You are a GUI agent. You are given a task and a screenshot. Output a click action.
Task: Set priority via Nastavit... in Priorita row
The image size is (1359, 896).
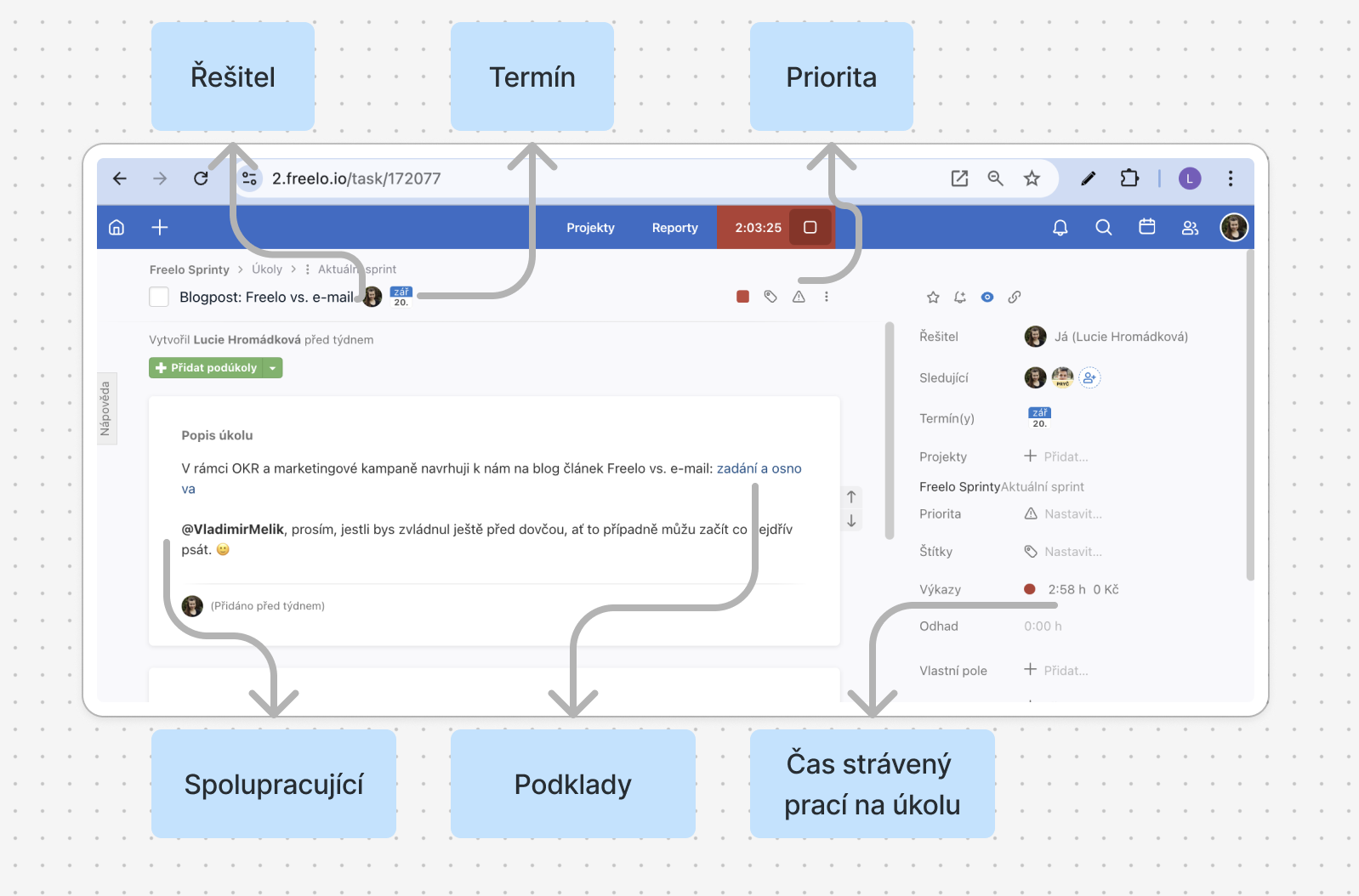point(1063,514)
